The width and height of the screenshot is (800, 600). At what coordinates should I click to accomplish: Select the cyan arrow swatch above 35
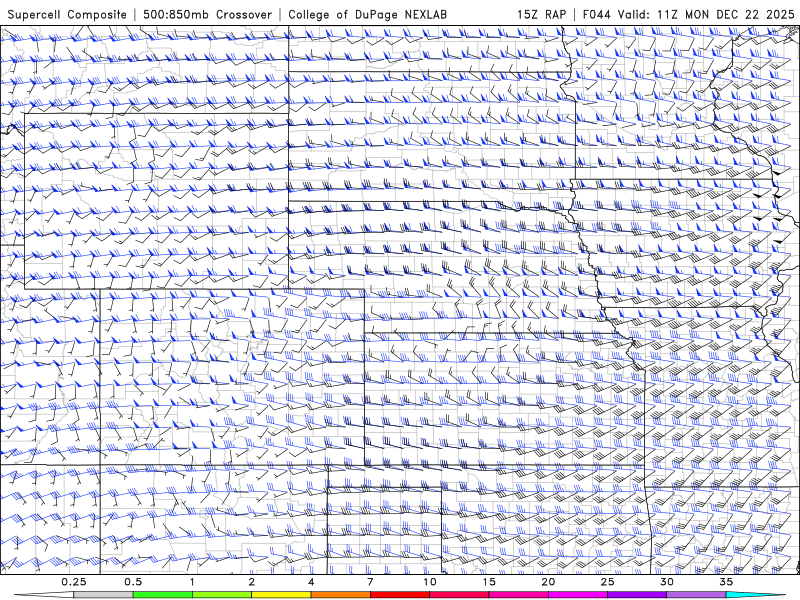(755, 595)
